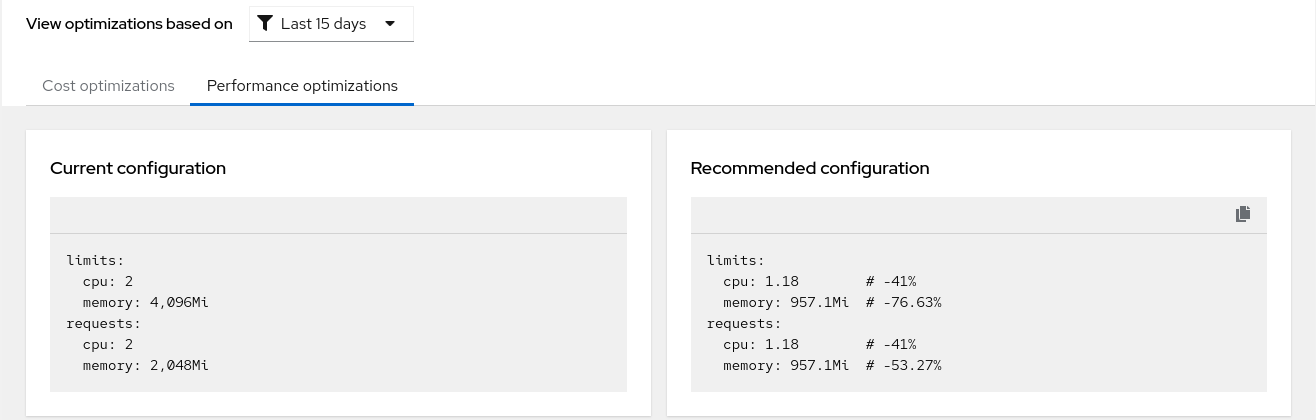Copy the recommended configuration to clipboard
The height and width of the screenshot is (420, 1316).
click(x=1243, y=214)
